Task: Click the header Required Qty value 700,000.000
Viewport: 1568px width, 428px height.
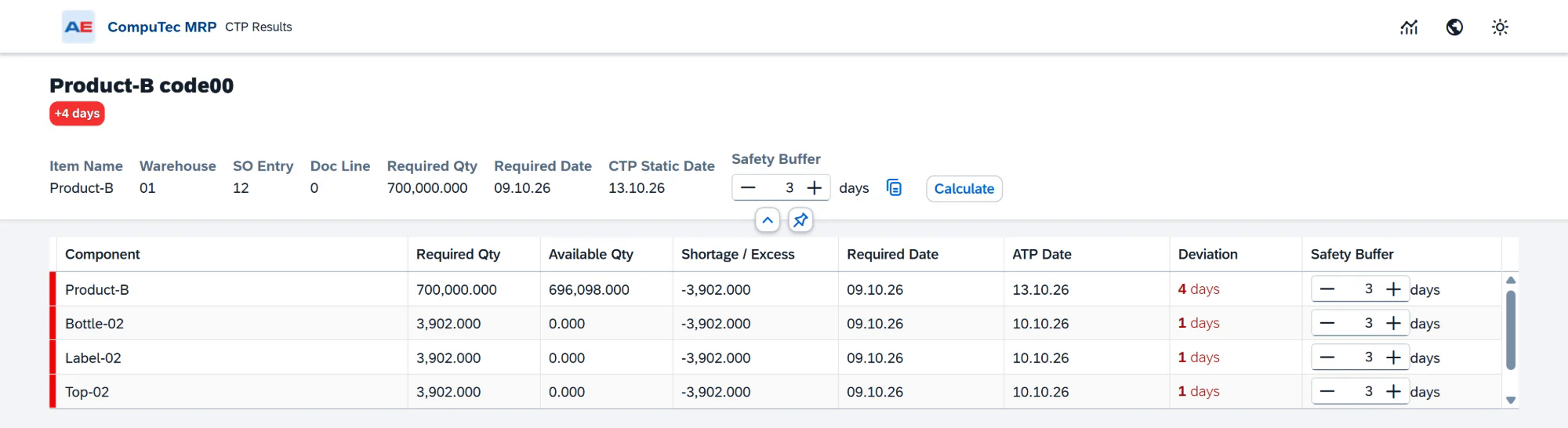Action: tap(427, 188)
